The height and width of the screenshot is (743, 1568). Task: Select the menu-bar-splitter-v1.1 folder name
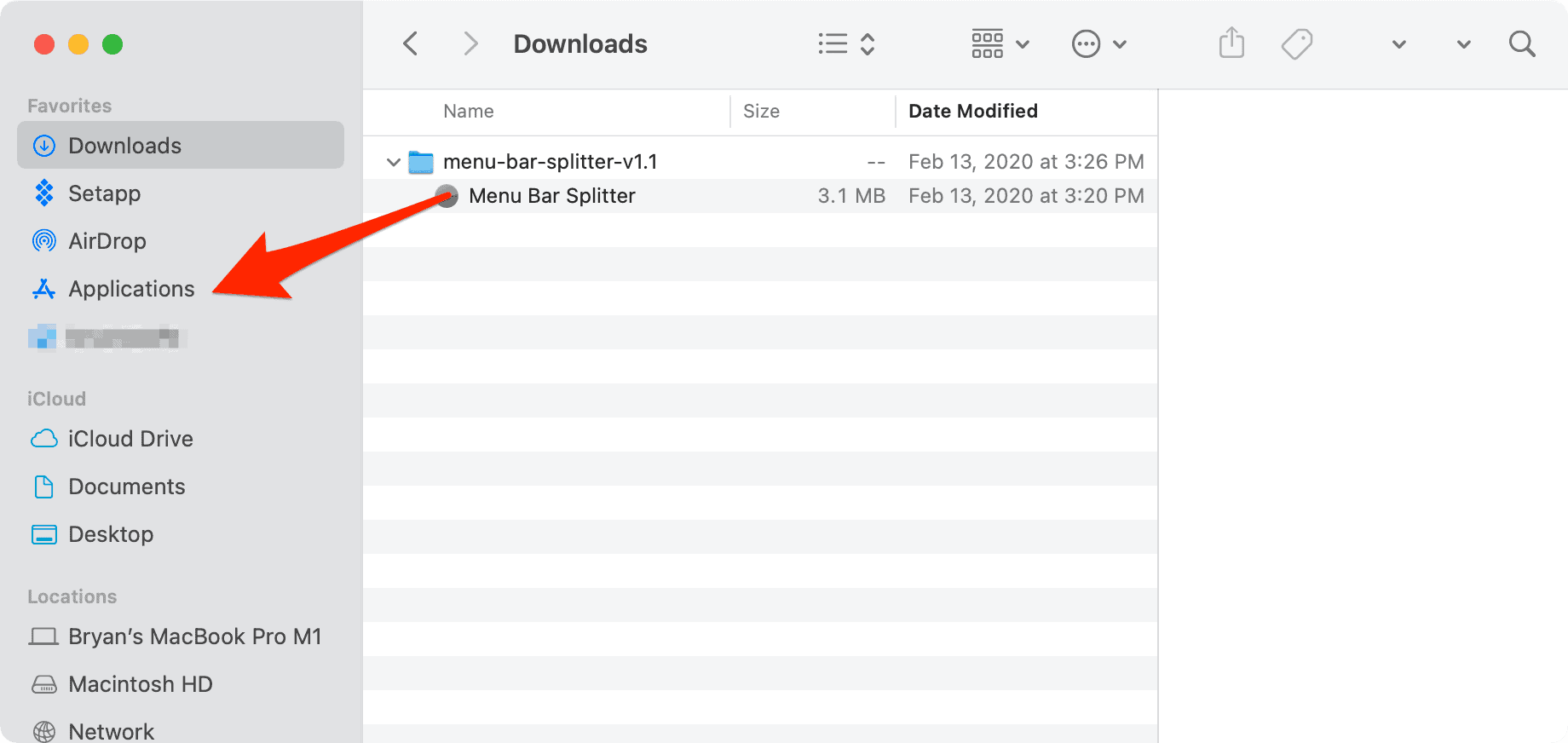[x=551, y=162]
